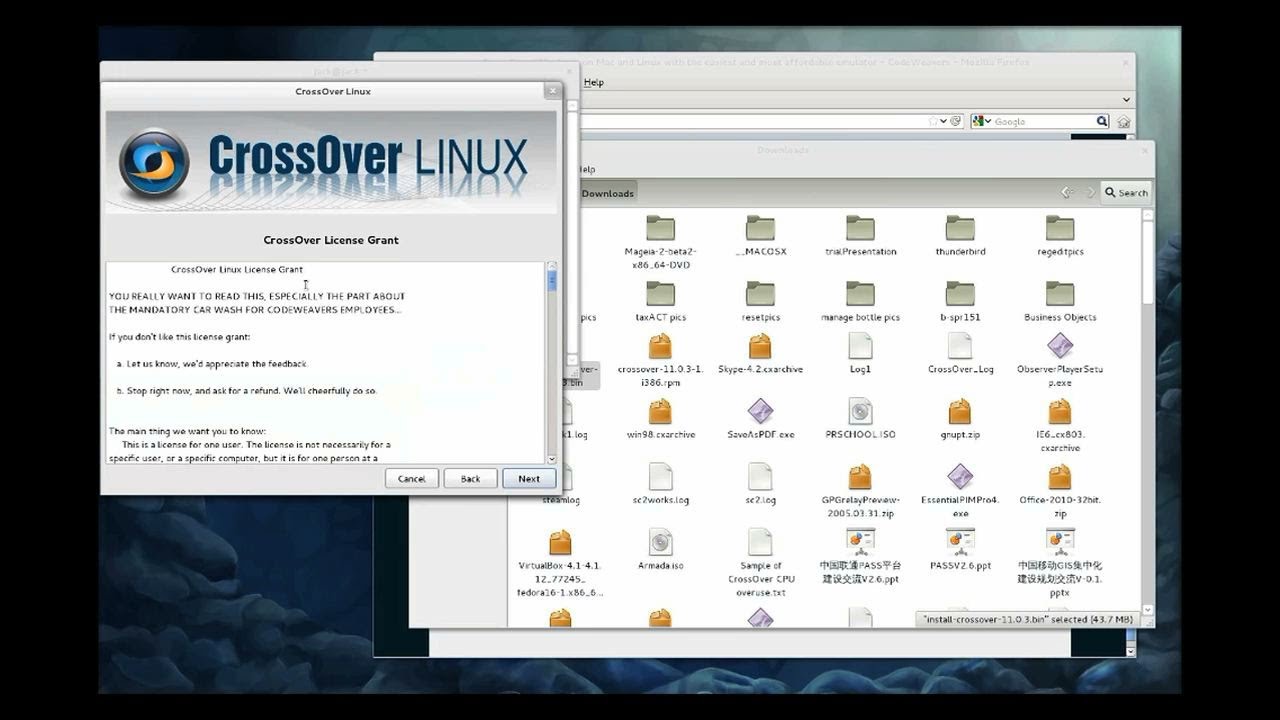The height and width of the screenshot is (720, 1280).
Task: Select crossover-11.0.3-1.i386.rpm package icon
Action: coord(660,346)
